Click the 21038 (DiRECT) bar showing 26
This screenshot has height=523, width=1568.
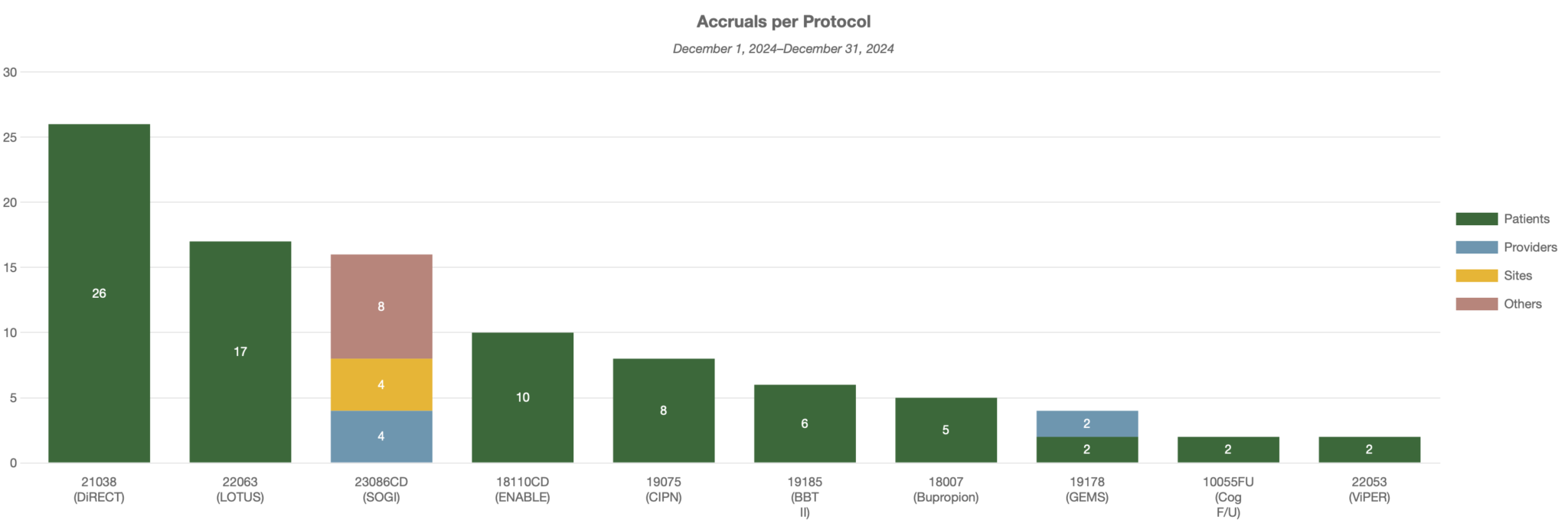99,293
